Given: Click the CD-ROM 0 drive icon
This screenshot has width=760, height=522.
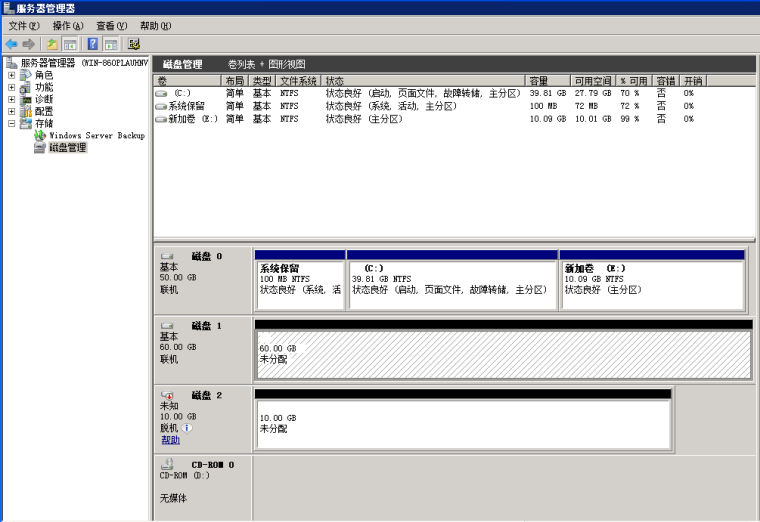Looking at the screenshot, I should 167,464.
